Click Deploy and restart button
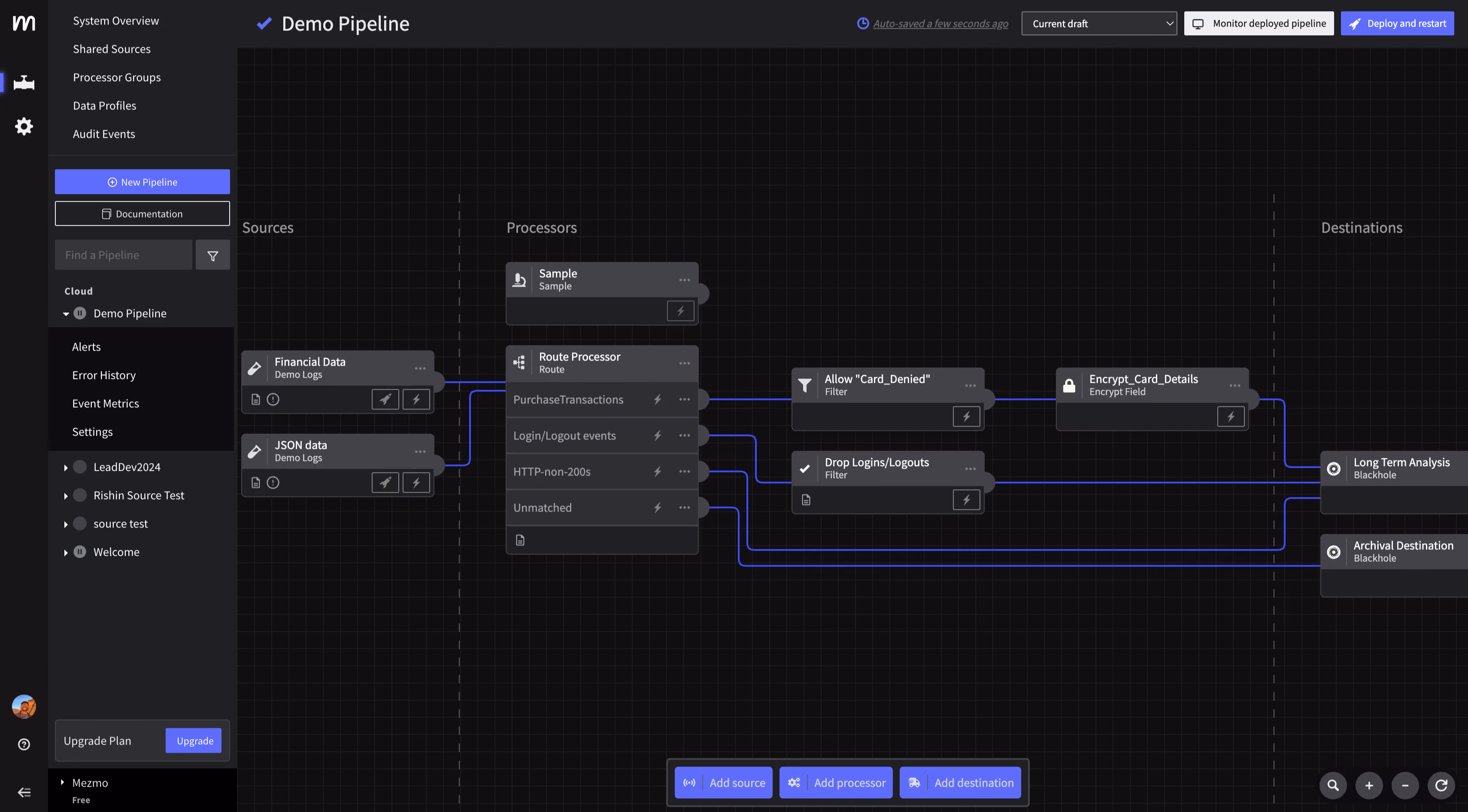This screenshot has height=812, width=1468. (1397, 23)
